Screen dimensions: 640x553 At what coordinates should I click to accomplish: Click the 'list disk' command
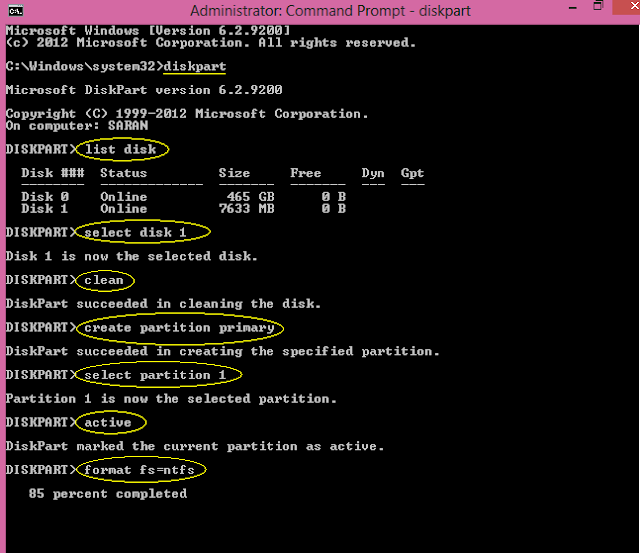[x=120, y=149]
